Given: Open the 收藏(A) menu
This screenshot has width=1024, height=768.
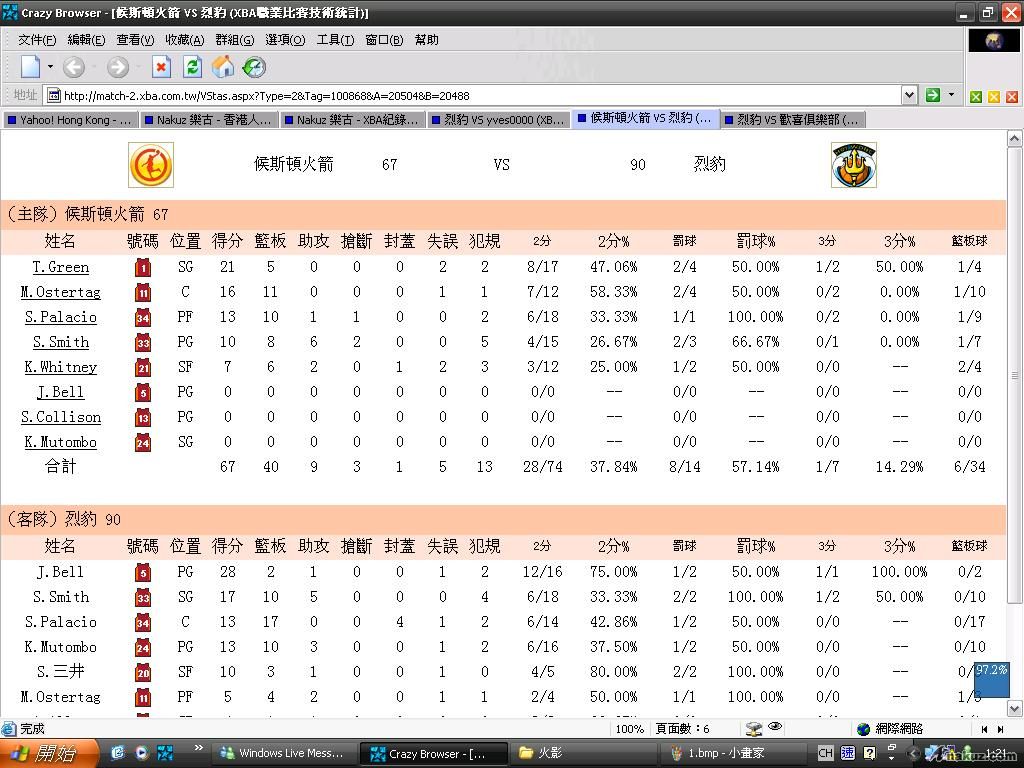Looking at the screenshot, I should coord(185,40).
